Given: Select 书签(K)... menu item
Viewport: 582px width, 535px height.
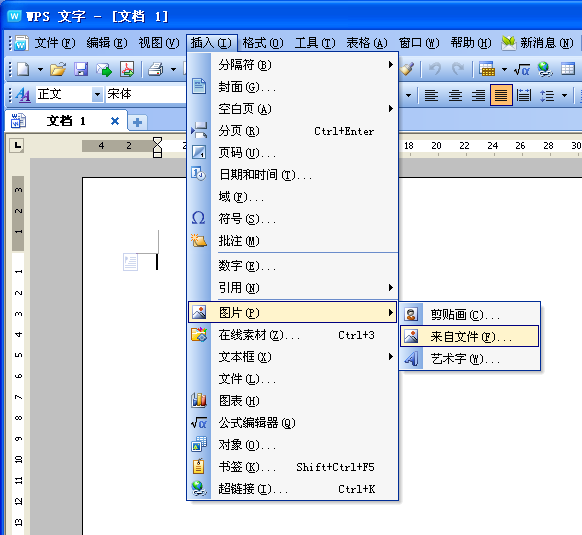Looking at the screenshot, I should coord(293,467).
